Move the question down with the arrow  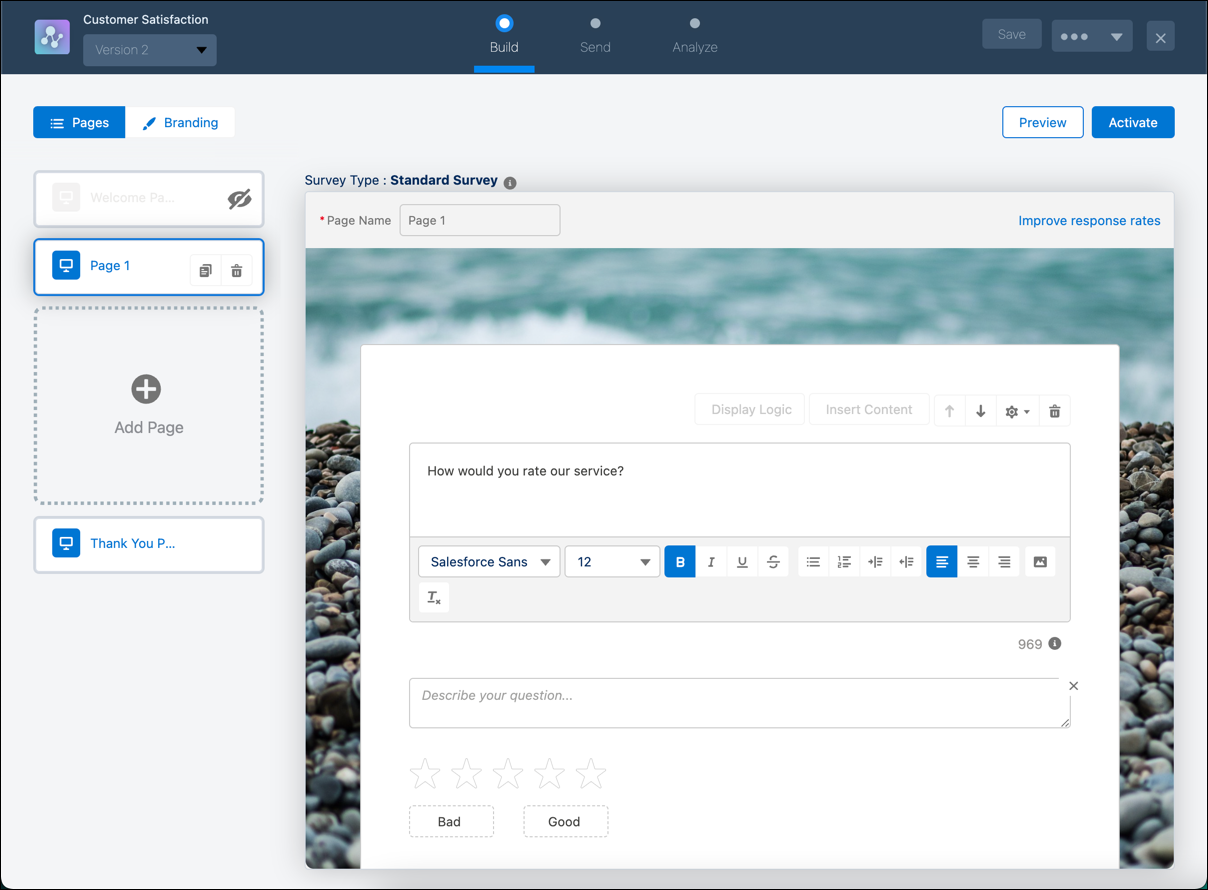tap(980, 410)
